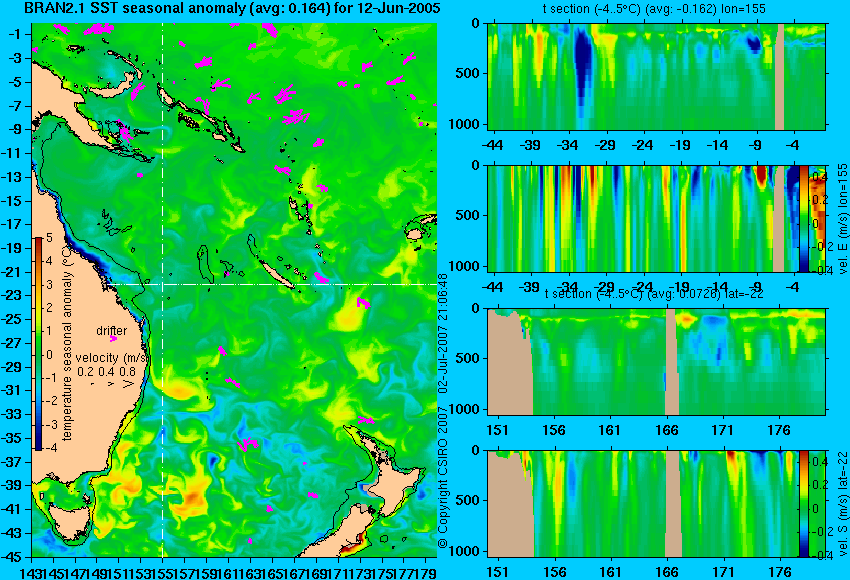Select the temperature seasonal anomaly color bar
Viewport: 850px width, 580px height.
pyautogui.click(x=39, y=344)
